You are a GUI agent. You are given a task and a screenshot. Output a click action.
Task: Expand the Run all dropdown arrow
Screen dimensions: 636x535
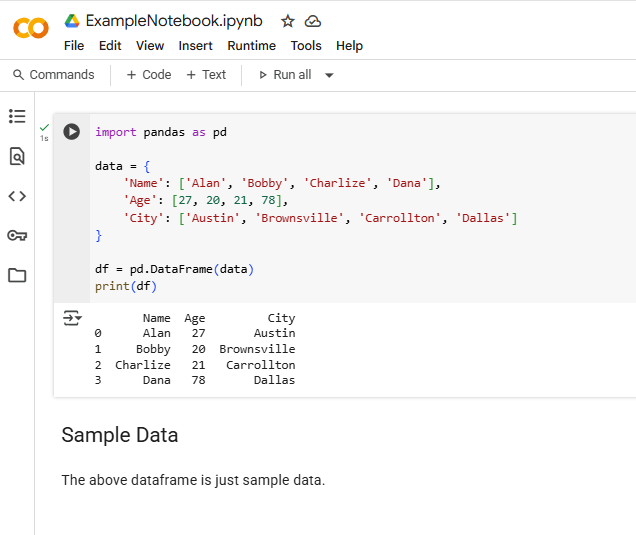coord(330,75)
